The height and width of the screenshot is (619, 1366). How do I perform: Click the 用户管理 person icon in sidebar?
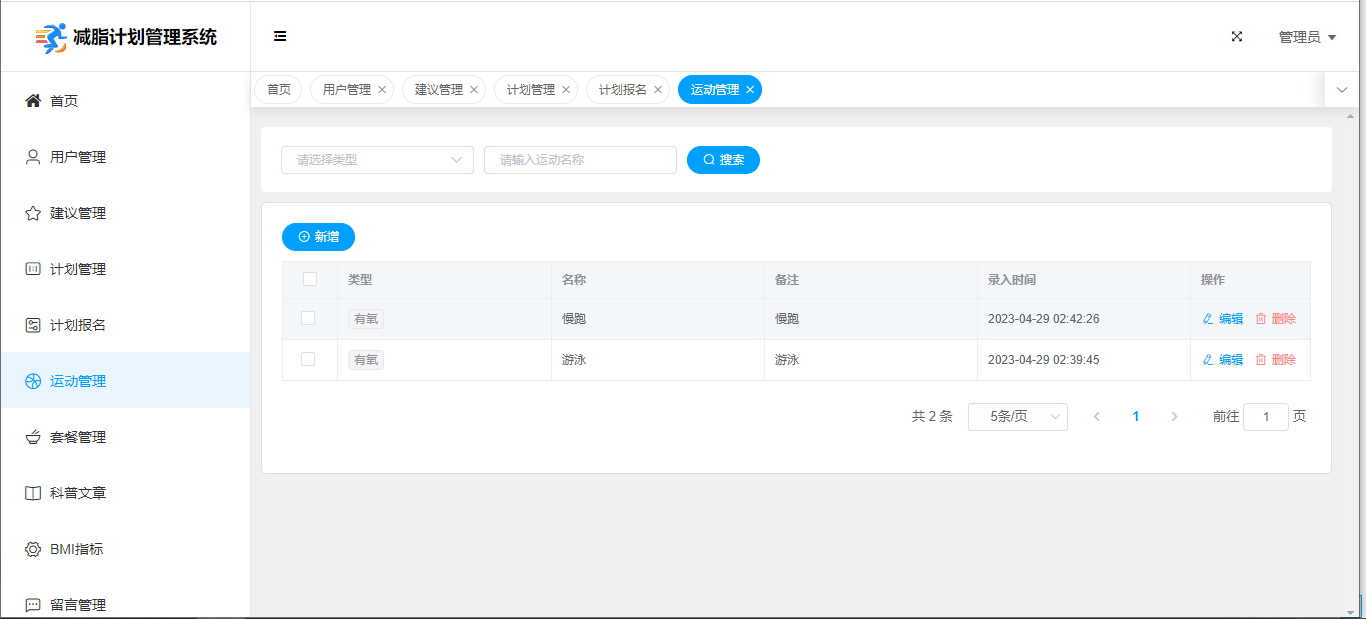33,156
